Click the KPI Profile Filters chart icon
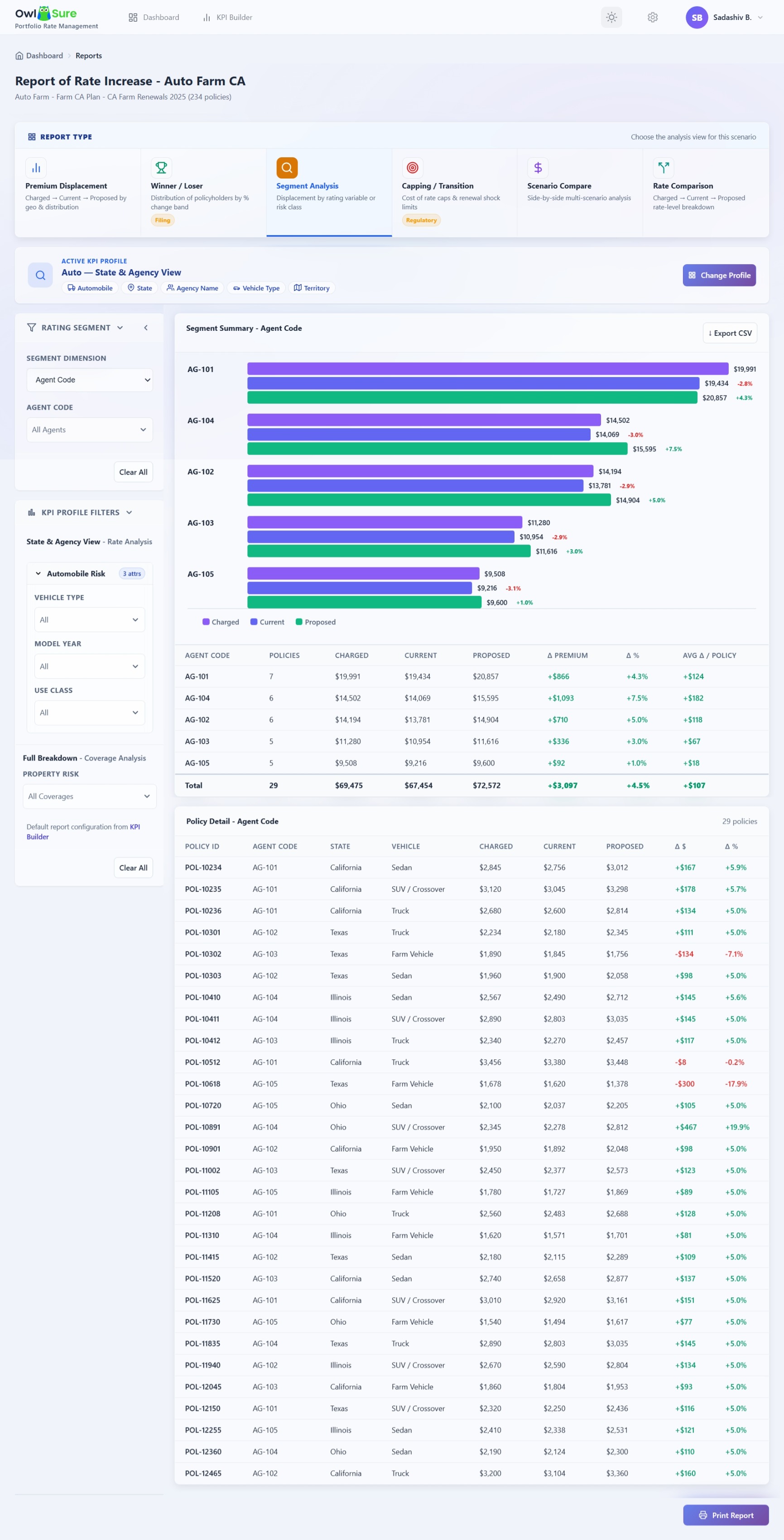784x1540 pixels. click(31, 512)
